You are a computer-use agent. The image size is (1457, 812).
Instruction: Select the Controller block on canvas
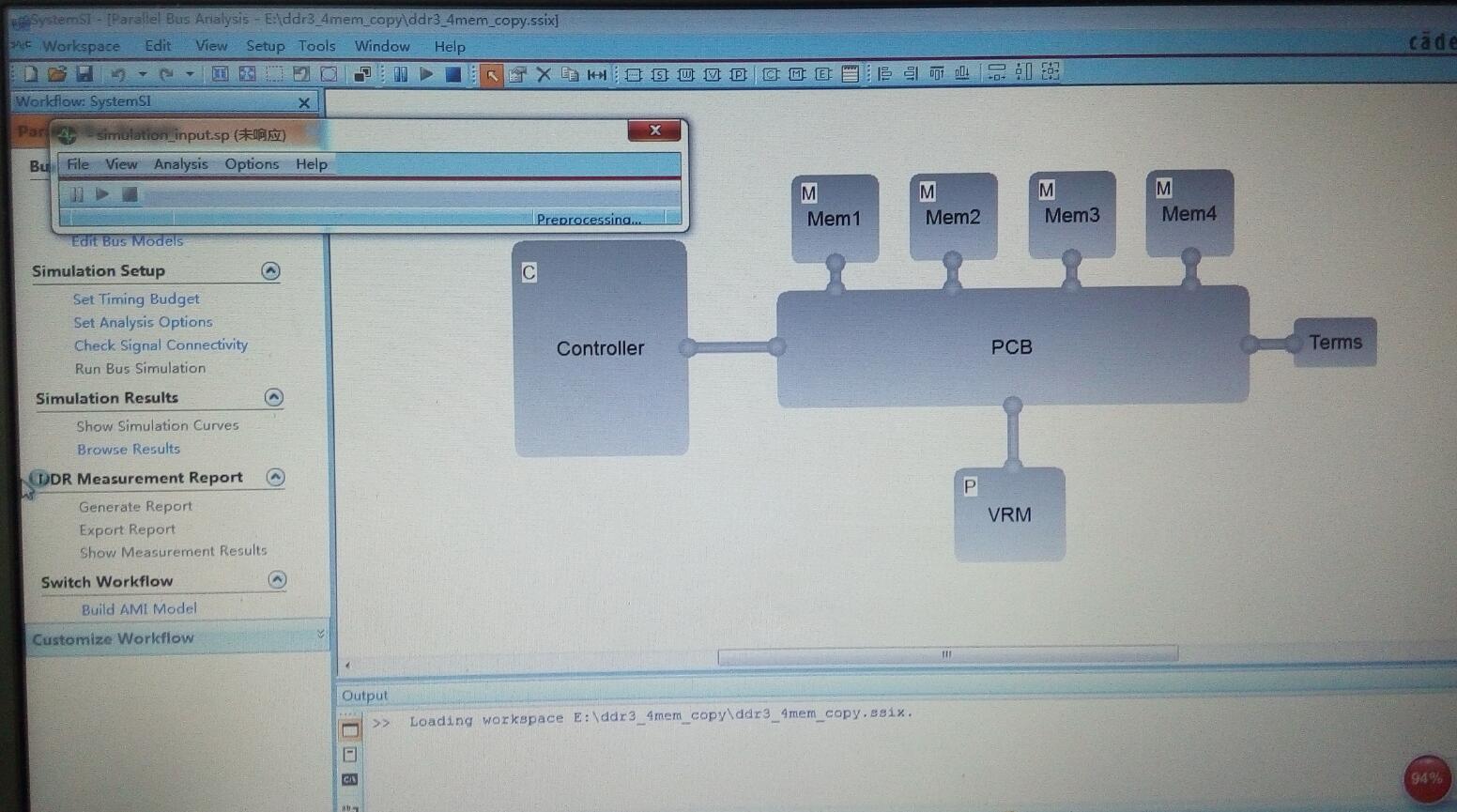[x=601, y=348]
